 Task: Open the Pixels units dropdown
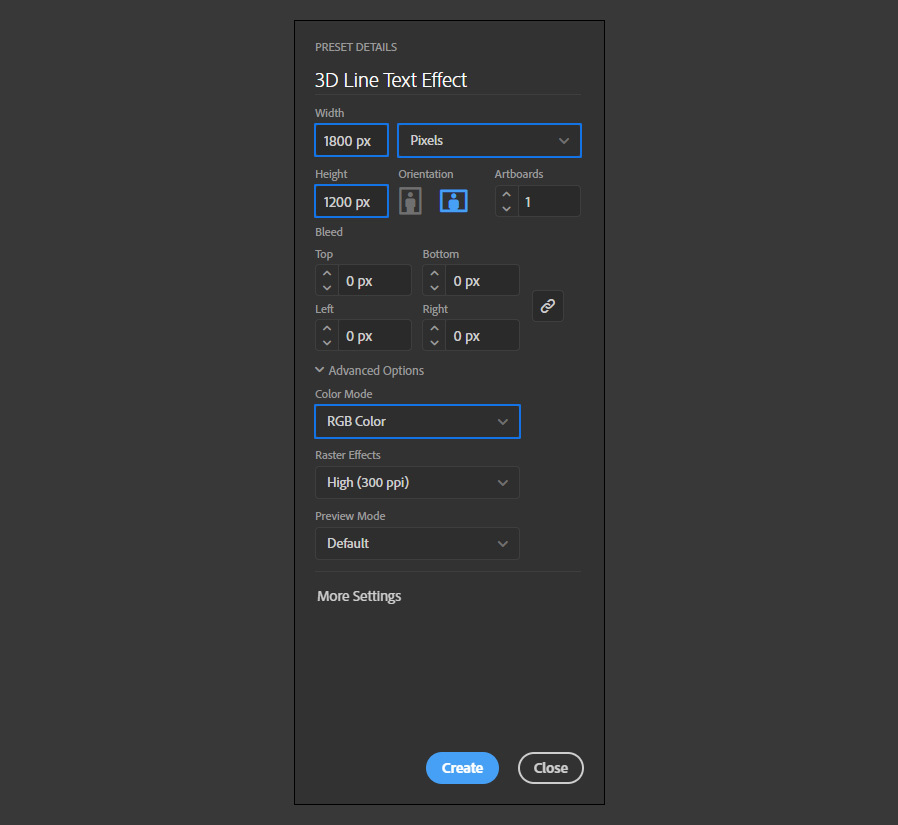(489, 140)
